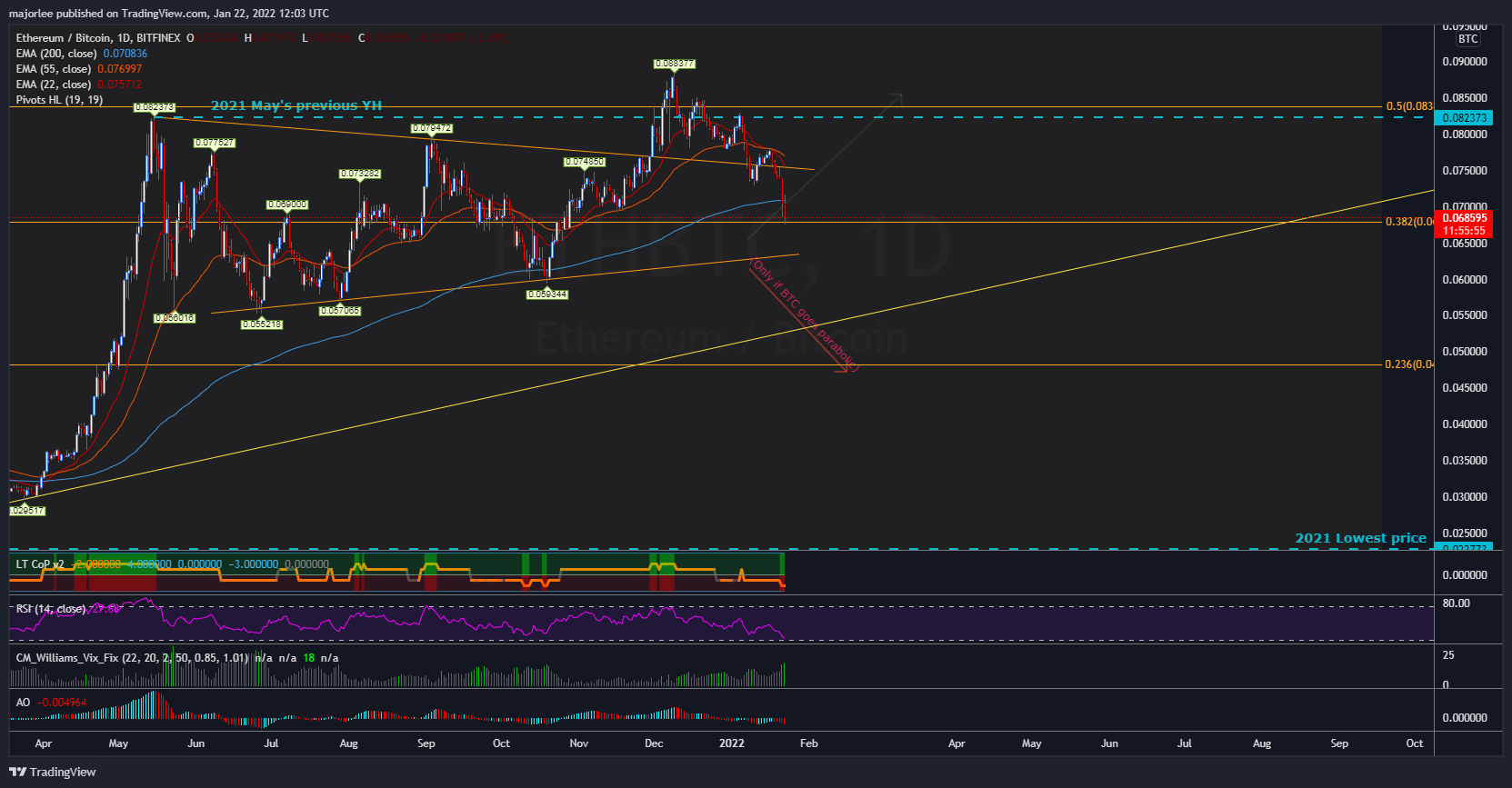This screenshot has width=1512, height=788.
Task: Select the EMA (200, close) indicator legend
Action: [x=56, y=54]
